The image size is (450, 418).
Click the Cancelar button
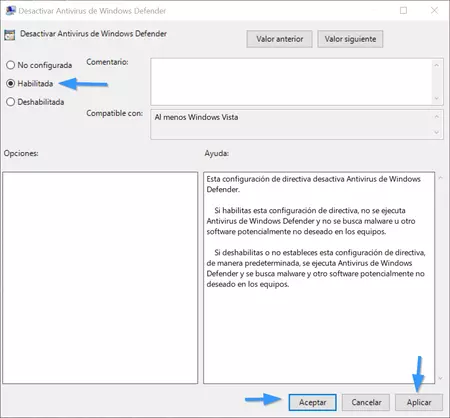coord(366,402)
